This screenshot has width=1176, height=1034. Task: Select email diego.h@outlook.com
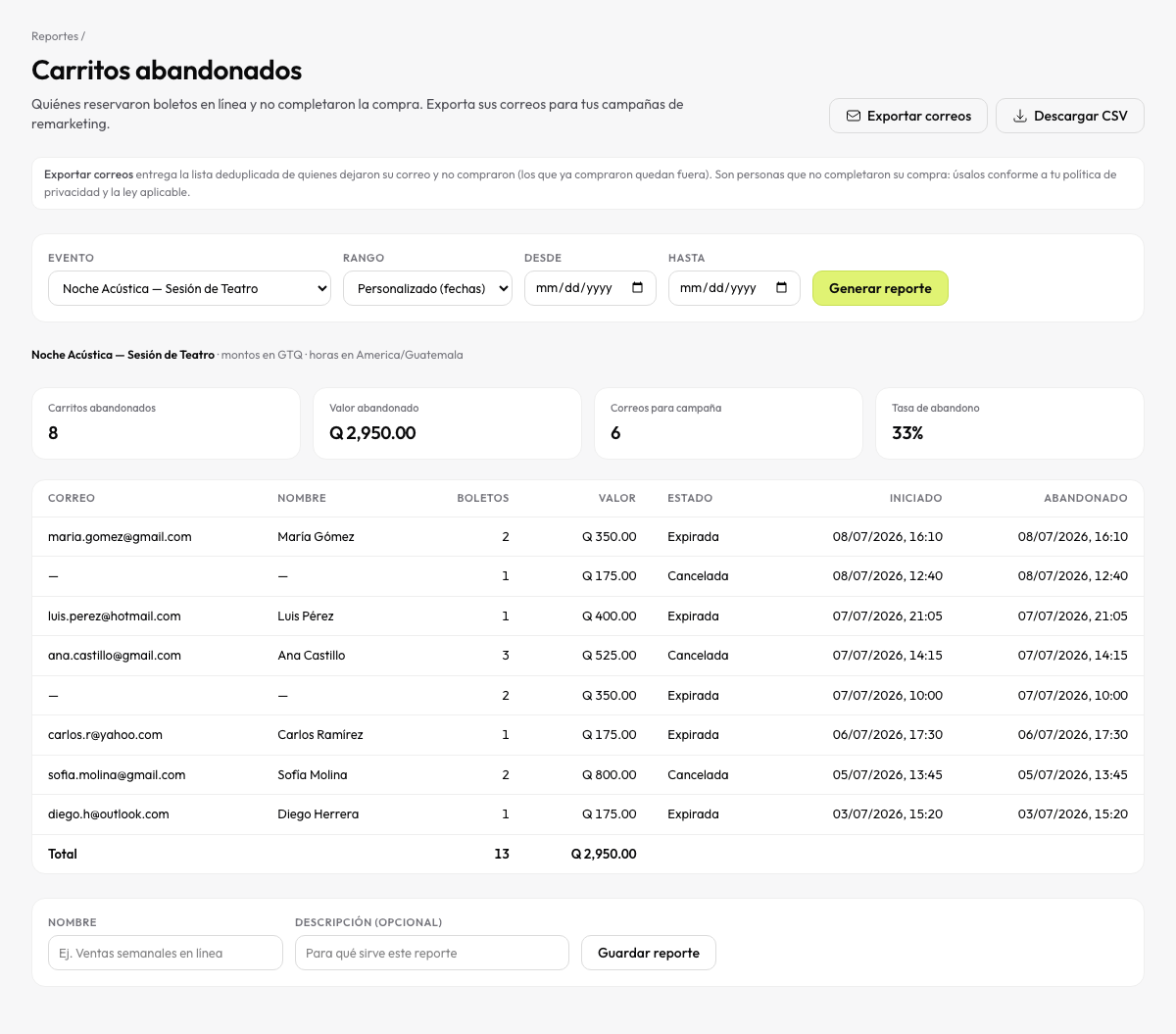pos(109,814)
